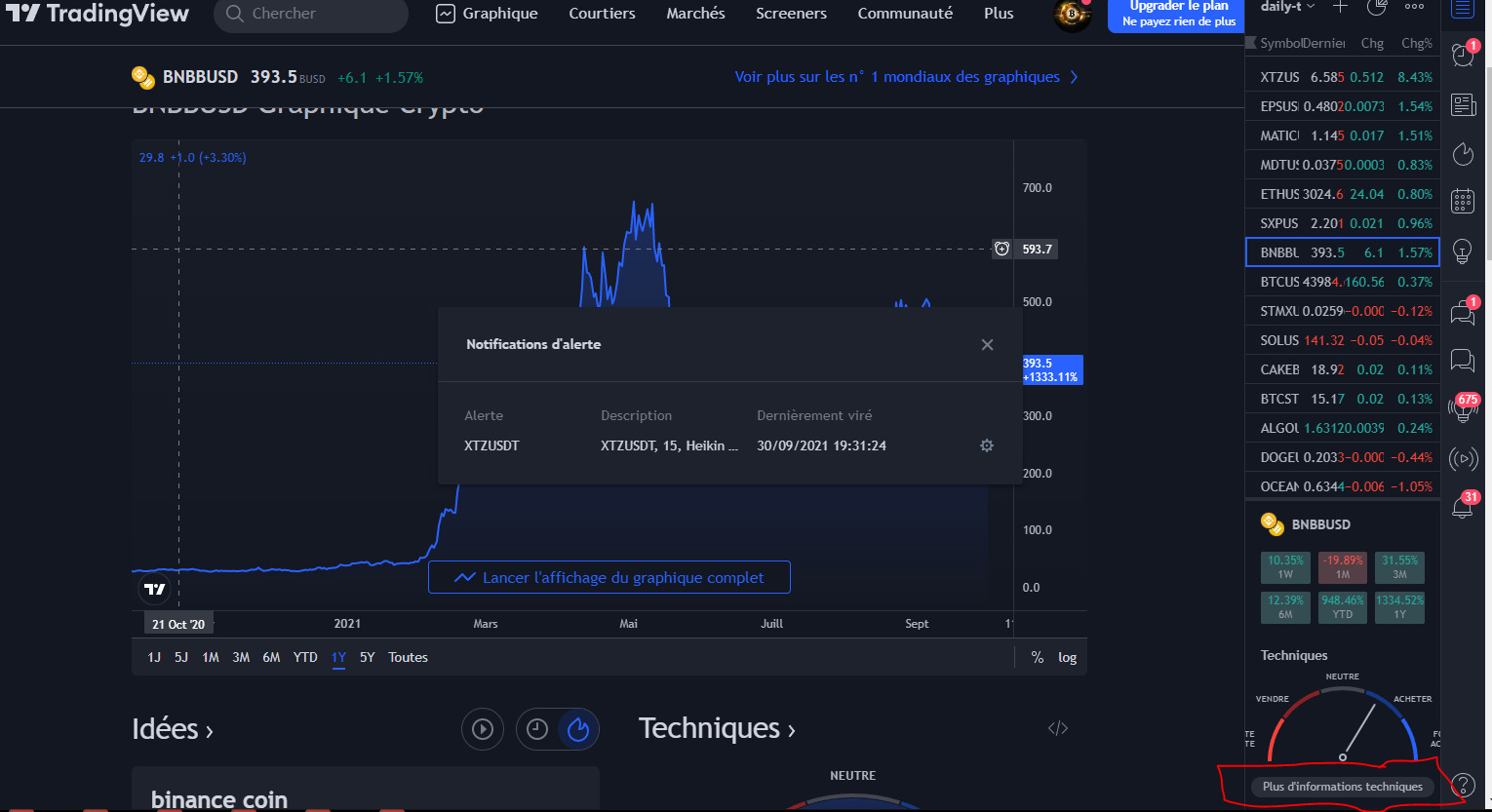Select XTZUS row in watchlist
Viewport: 1492px width, 812px height.
1343,77
